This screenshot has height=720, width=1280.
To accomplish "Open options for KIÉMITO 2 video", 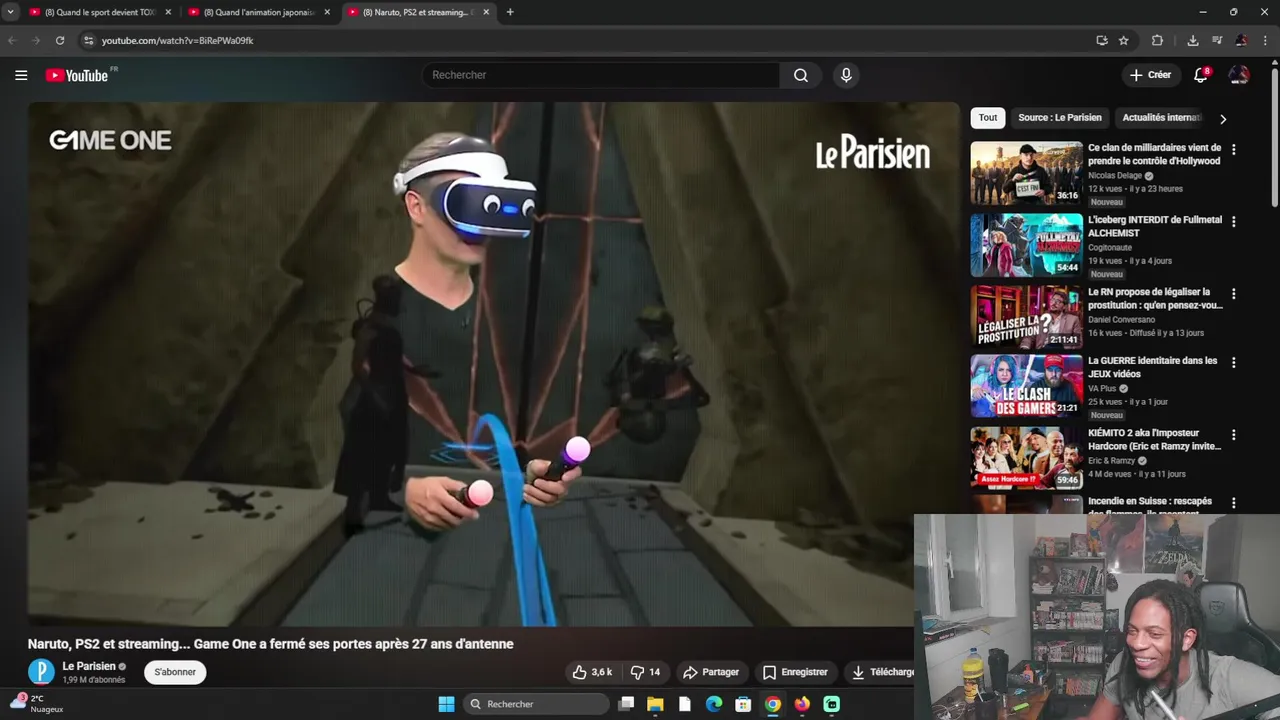I will (1233, 435).
